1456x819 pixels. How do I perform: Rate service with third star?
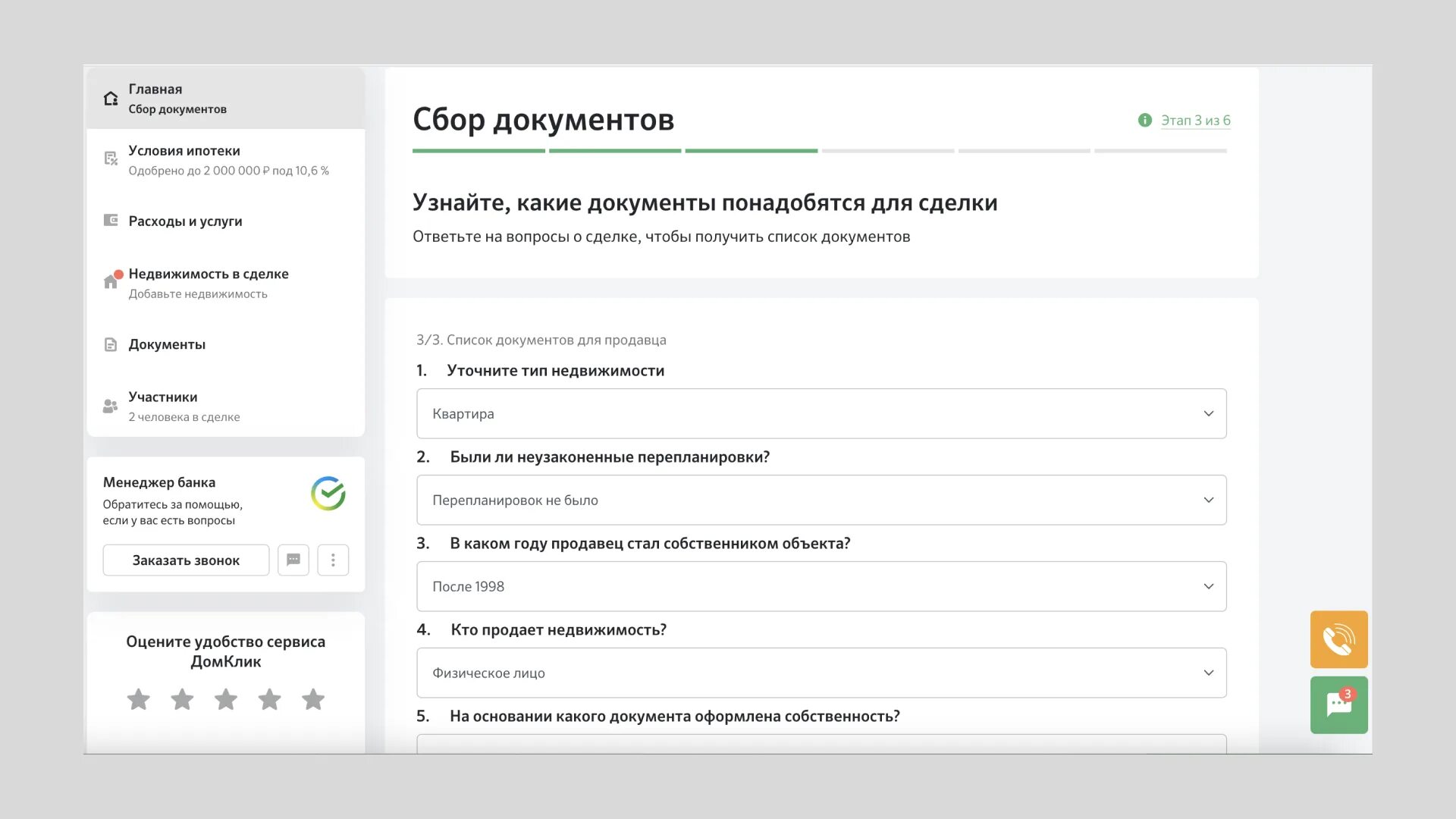(x=226, y=699)
